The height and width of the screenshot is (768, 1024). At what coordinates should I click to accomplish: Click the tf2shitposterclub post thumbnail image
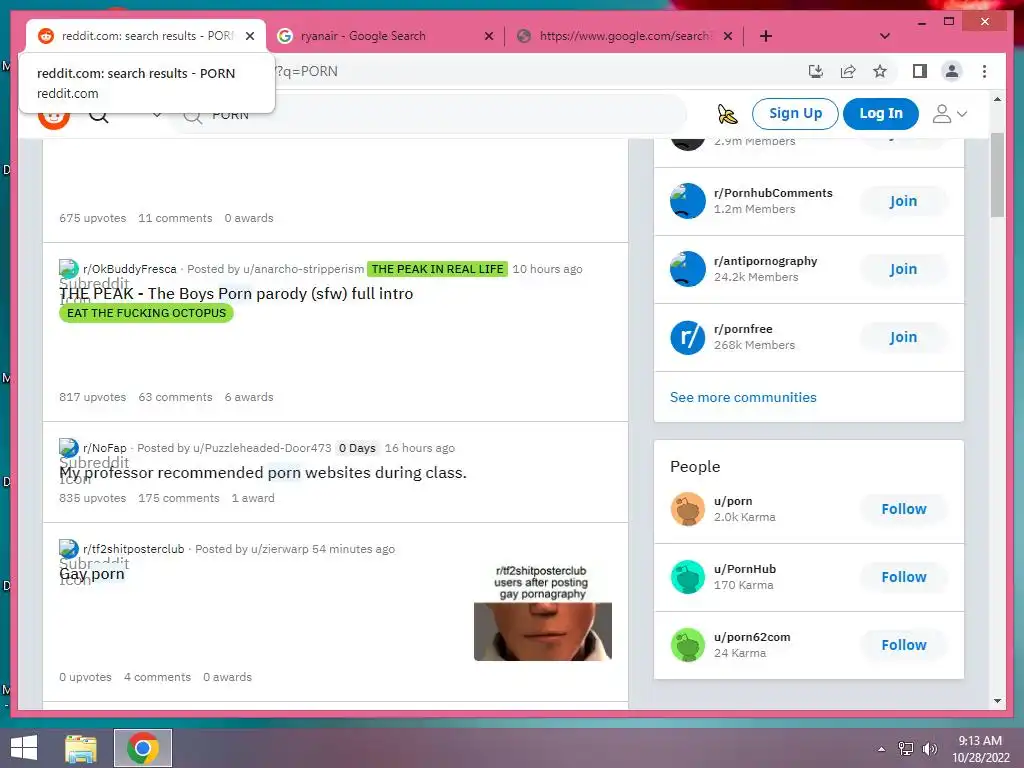click(543, 612)
